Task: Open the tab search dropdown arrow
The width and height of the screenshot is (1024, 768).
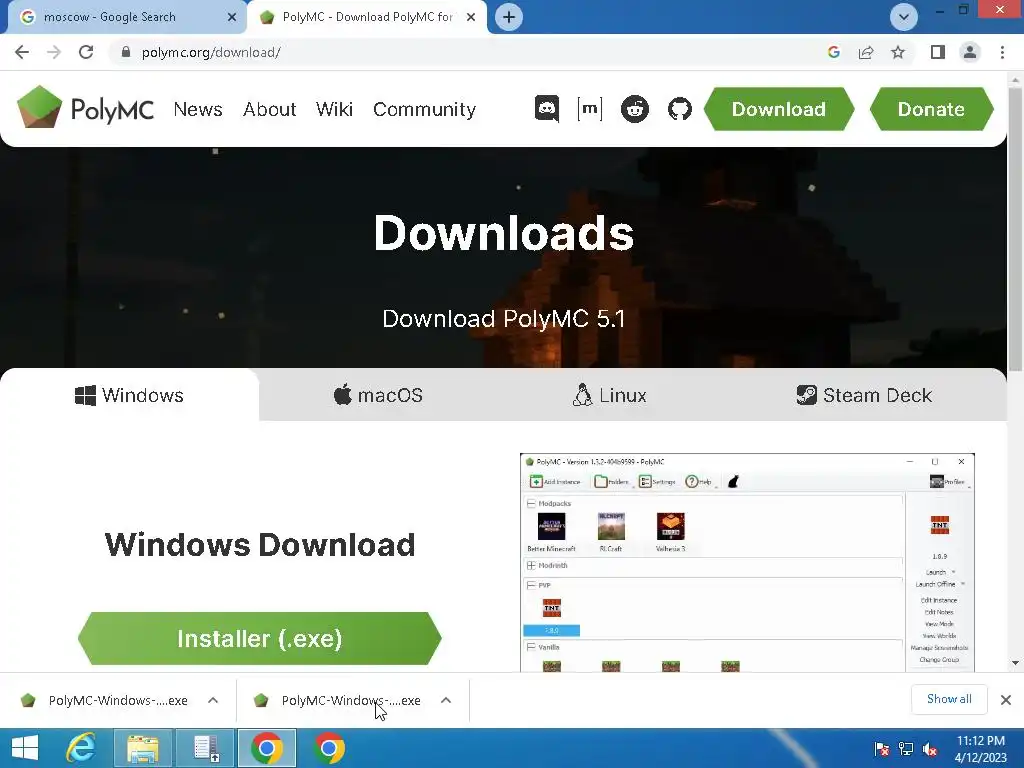Action: point(904,17)
